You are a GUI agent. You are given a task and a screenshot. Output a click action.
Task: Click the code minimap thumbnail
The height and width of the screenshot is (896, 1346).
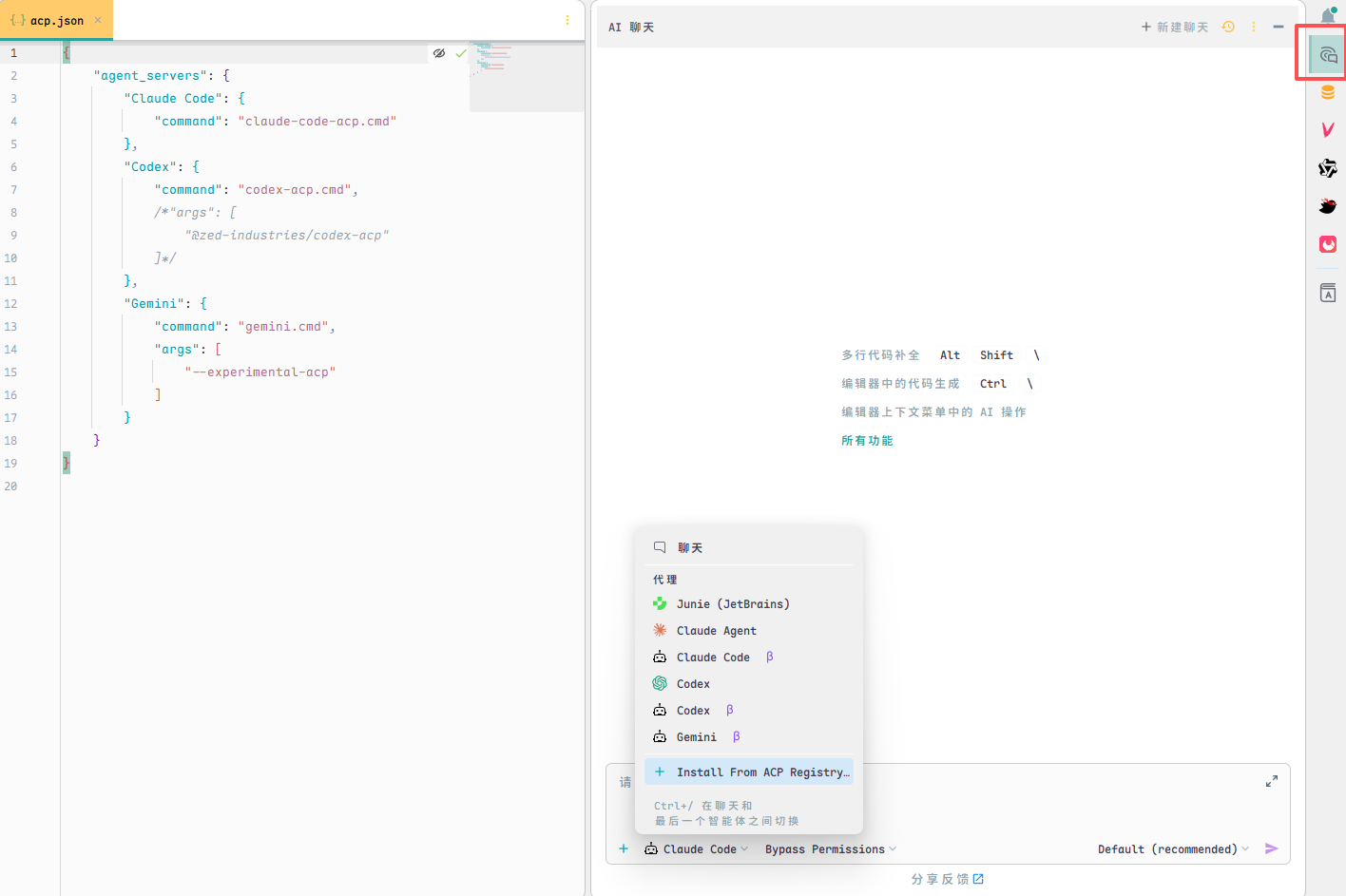[527, 77]
